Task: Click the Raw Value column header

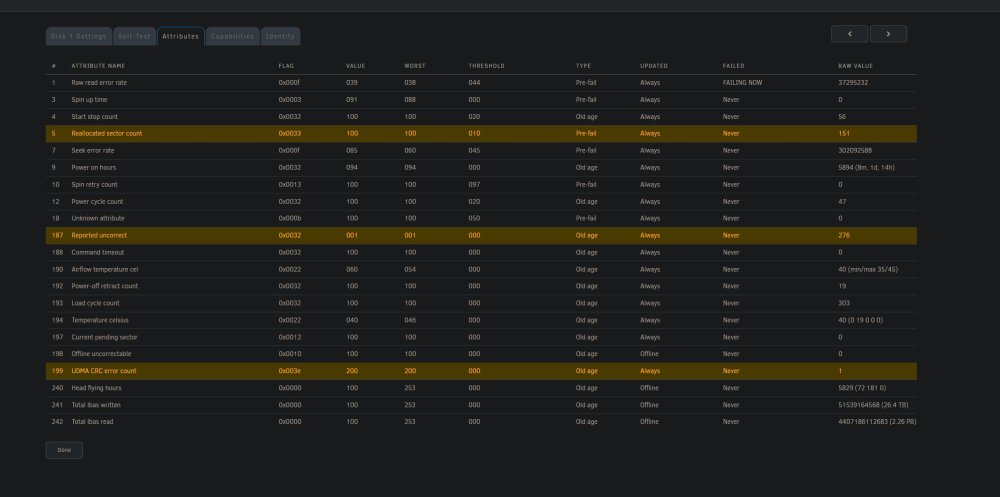Action: (855, 66)
